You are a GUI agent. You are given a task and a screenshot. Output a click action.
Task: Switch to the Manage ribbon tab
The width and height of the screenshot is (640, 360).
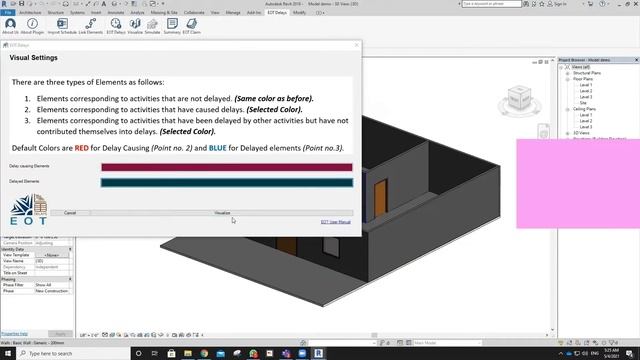(x=233, y=13)
